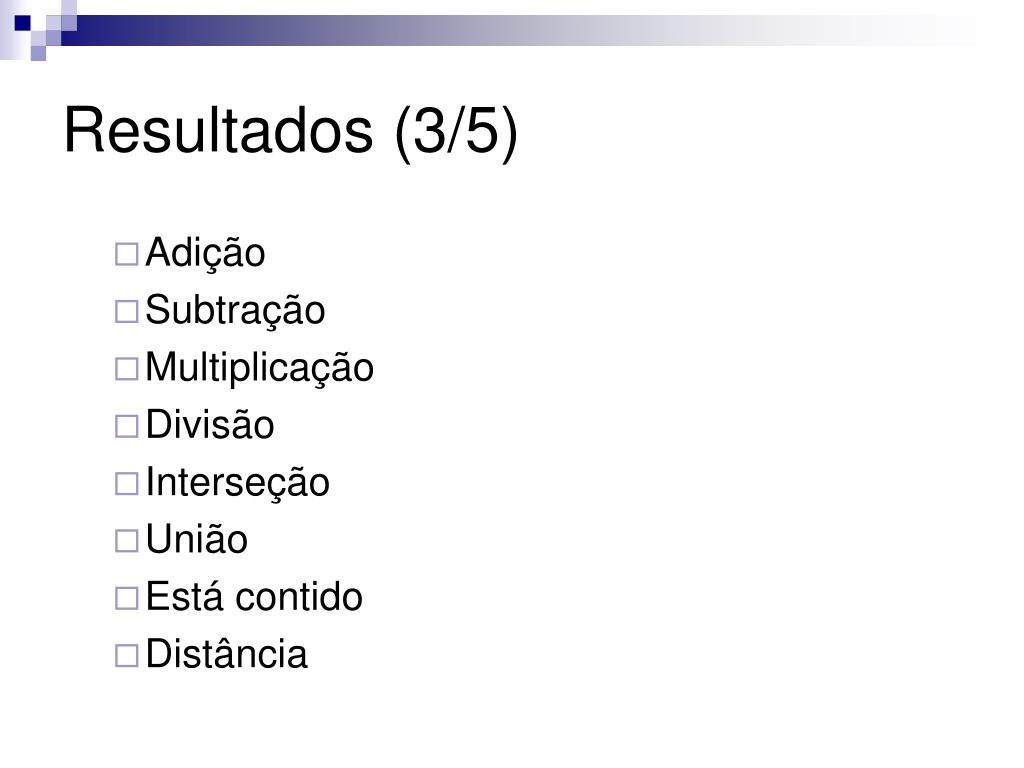Select the Interseção list item text

click(237, 483)
